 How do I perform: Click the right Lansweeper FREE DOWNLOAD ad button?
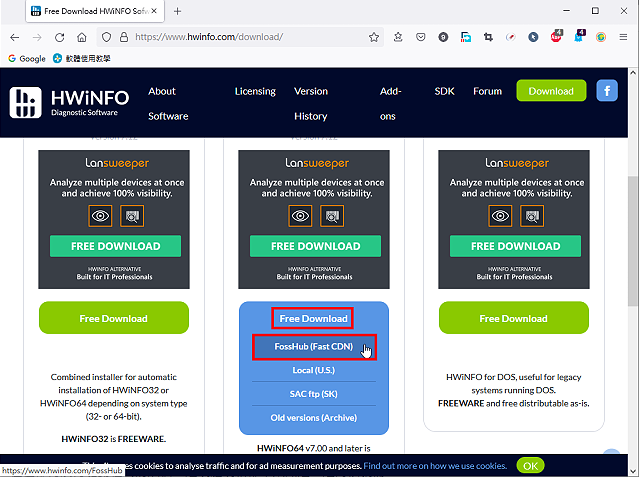(515, 247)
